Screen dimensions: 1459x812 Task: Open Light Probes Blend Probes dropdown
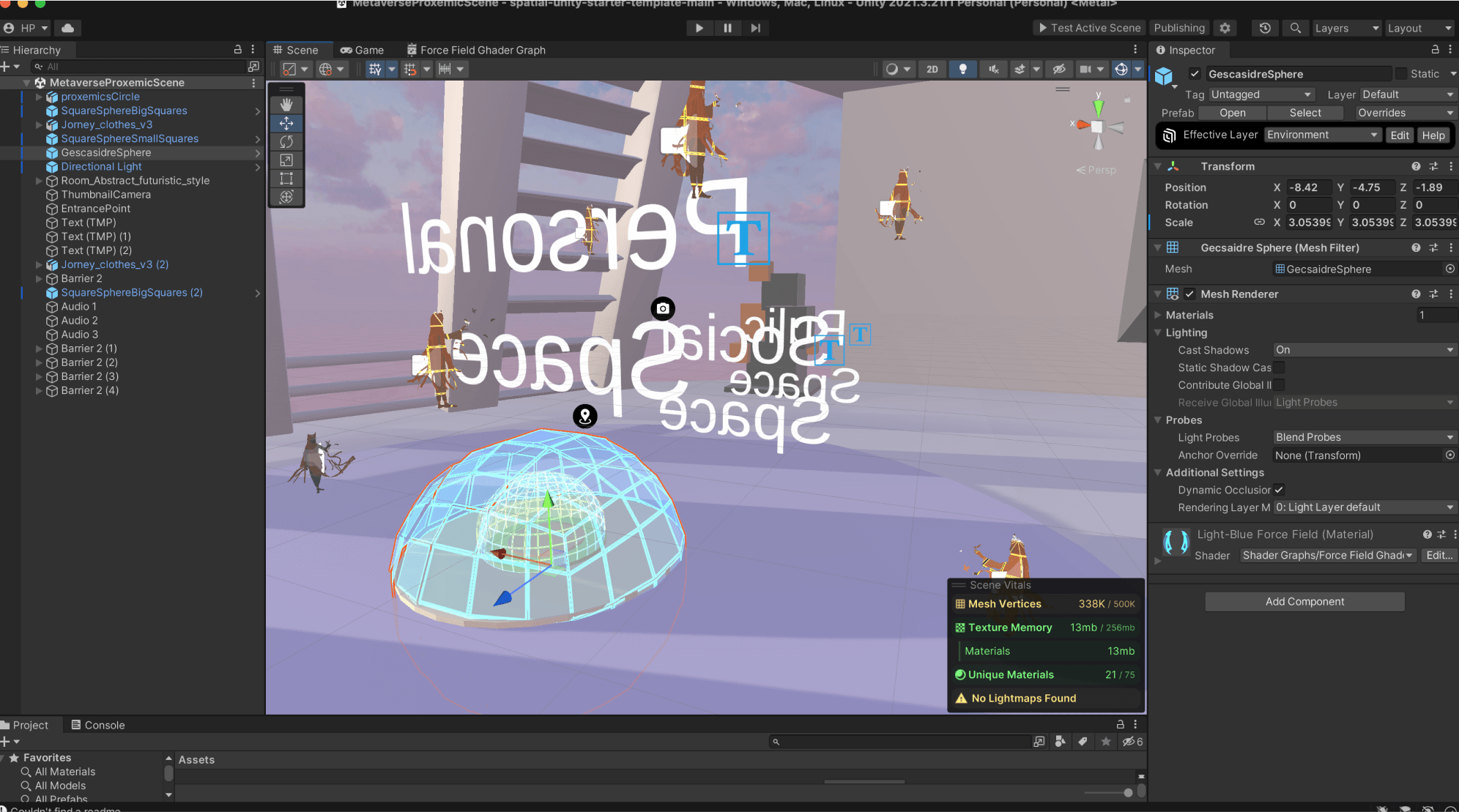point(1365,437)
